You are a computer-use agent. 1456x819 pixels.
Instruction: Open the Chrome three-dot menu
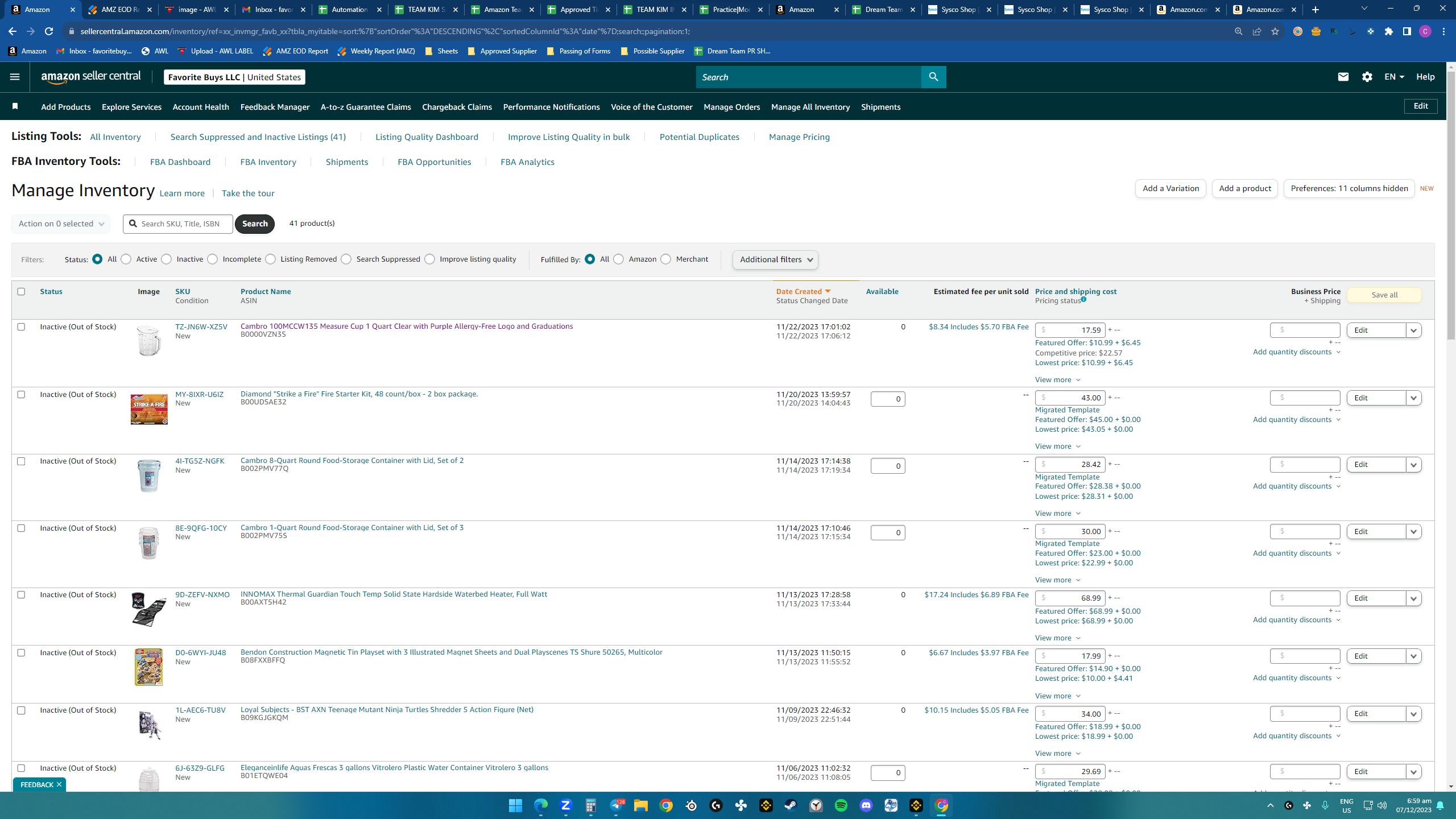pyautogui.click(x=1443, y=31)
